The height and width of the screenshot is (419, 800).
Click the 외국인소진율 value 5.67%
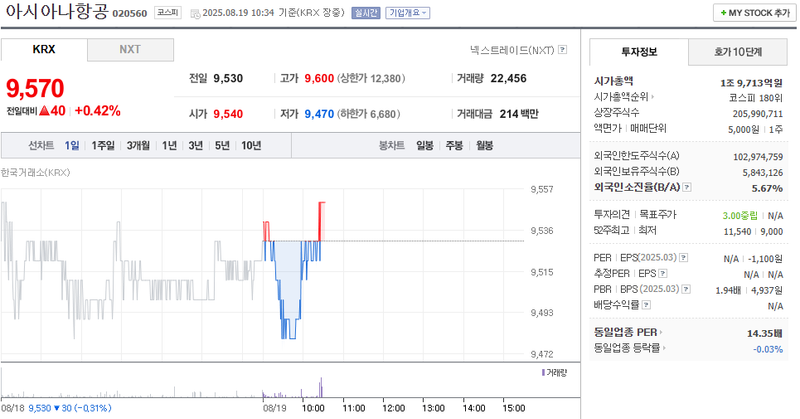(x=767, y=188)
